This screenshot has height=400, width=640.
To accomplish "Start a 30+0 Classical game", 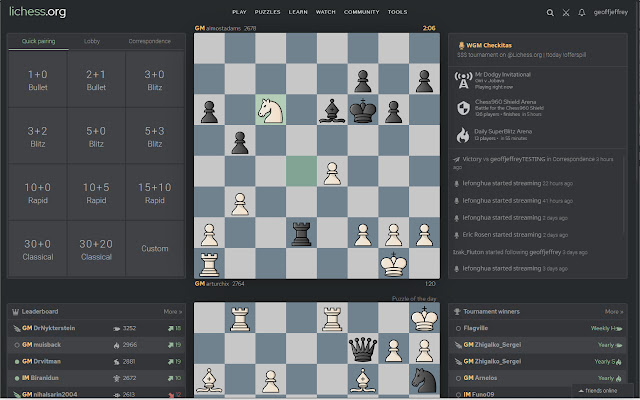I will (x=38, y=249).
